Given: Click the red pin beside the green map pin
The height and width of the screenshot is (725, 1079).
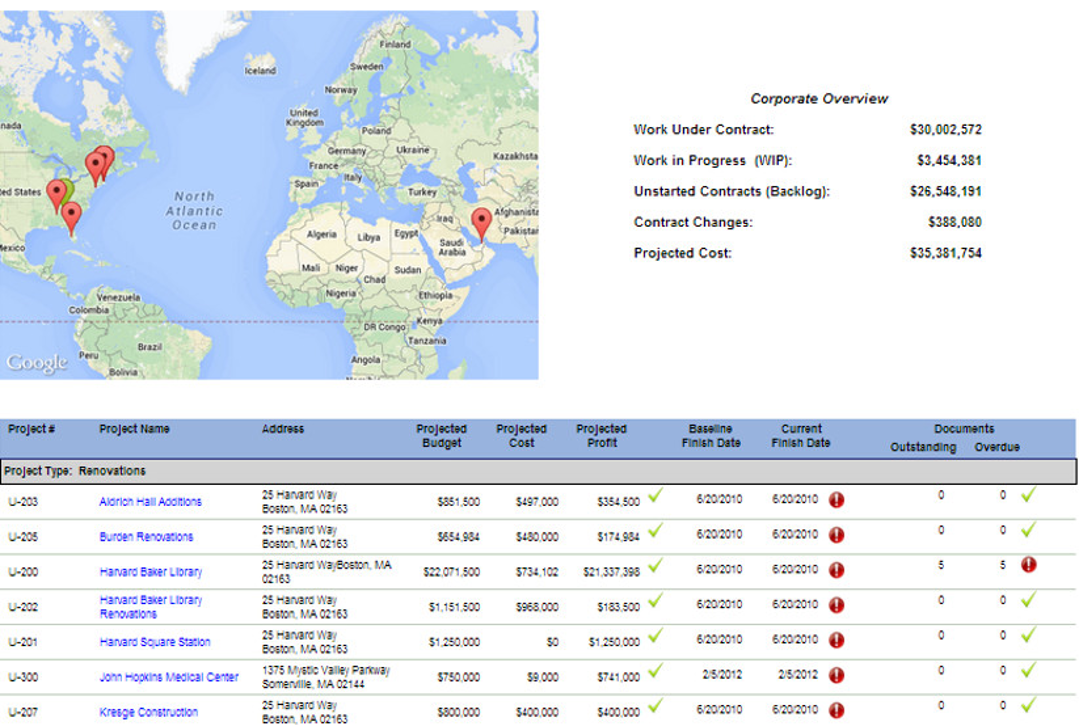Looking at the screenshot, I should coord(56,195).
